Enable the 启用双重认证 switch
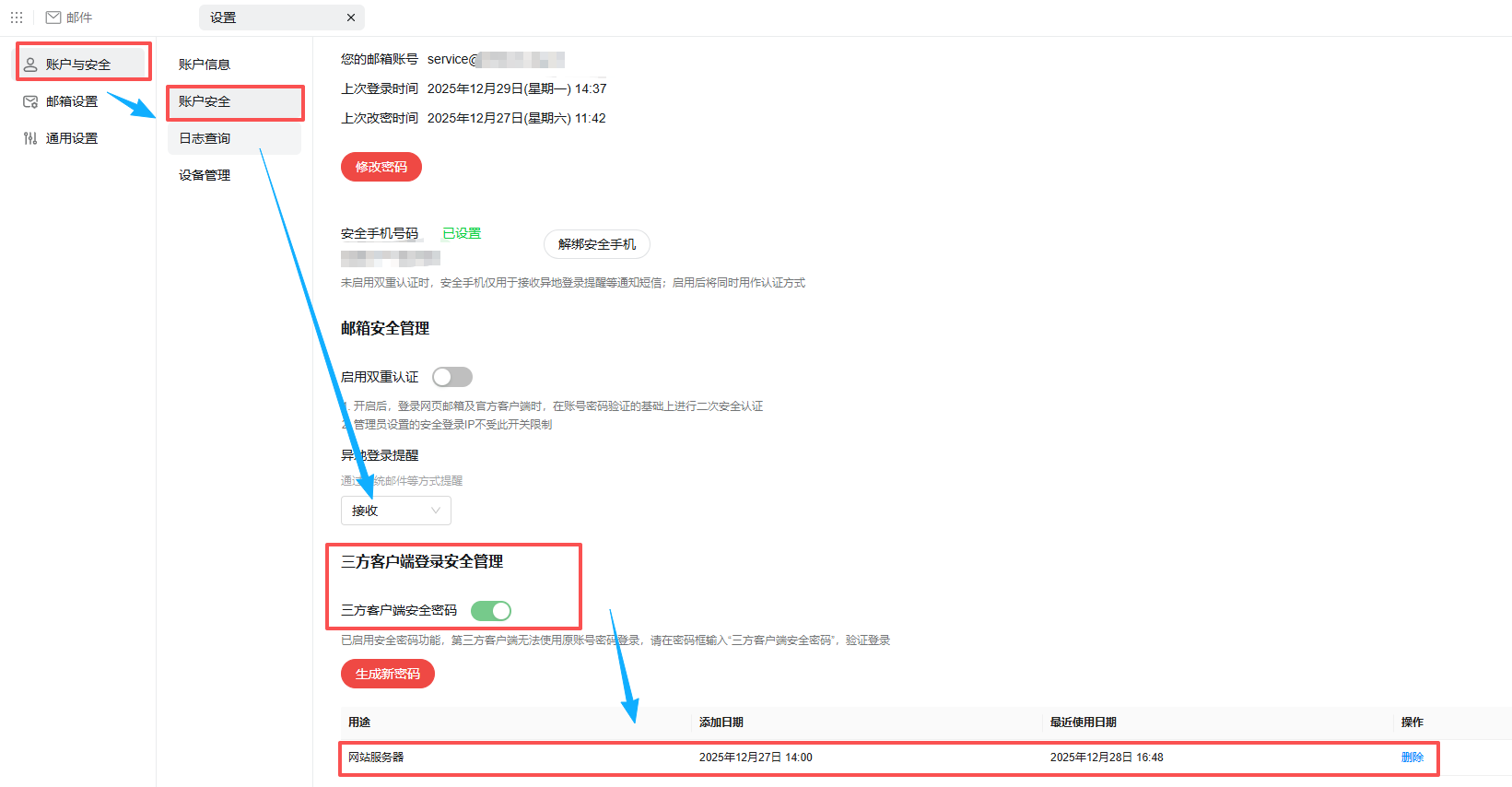Viewport: 1512px width, 787px height. 452,377
